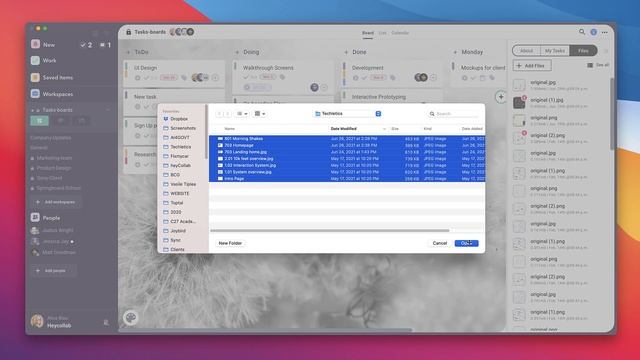640x360 pixels.
Task: Click the back arrow in file dialog
Action: (220, 114)
